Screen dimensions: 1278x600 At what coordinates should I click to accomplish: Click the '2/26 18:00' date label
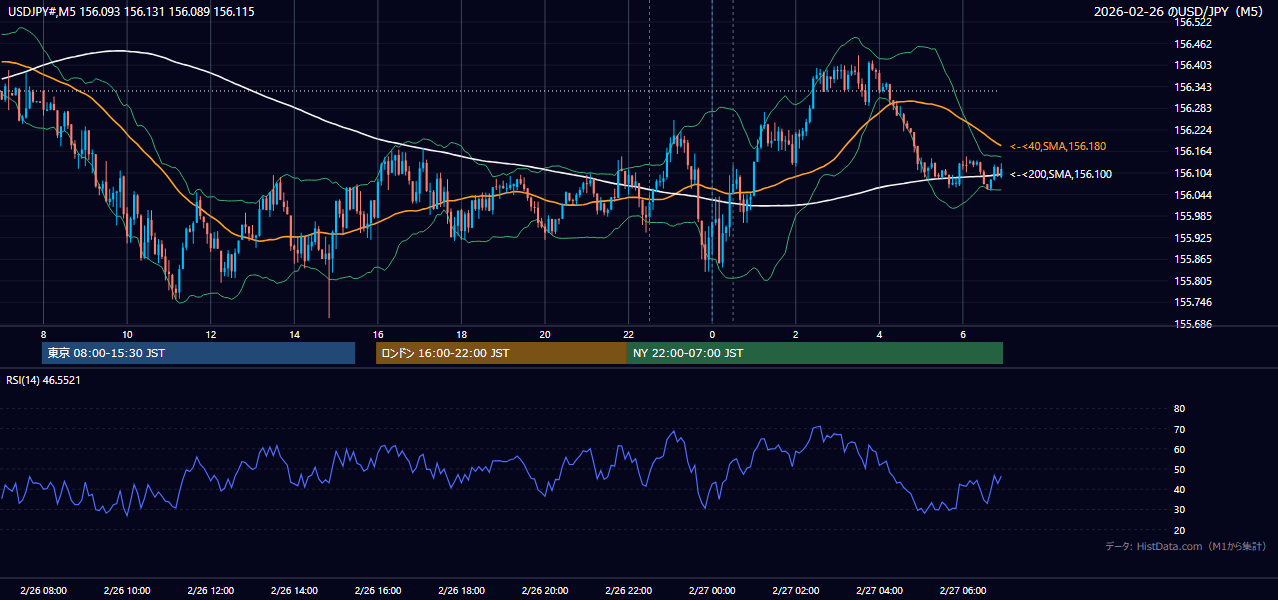coord(461,590)
